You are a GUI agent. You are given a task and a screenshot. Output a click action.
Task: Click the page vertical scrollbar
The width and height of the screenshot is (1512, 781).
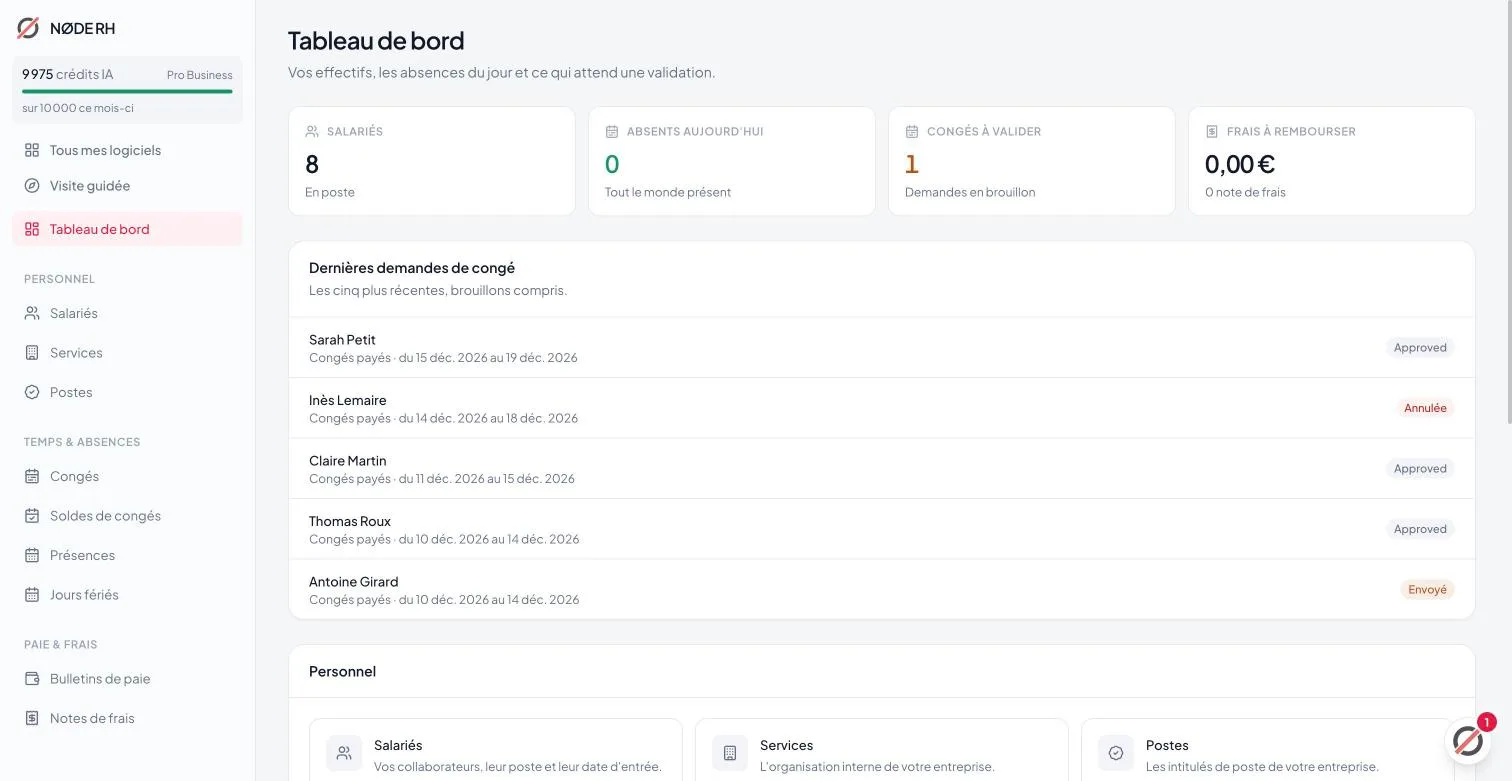point(1508,215)
